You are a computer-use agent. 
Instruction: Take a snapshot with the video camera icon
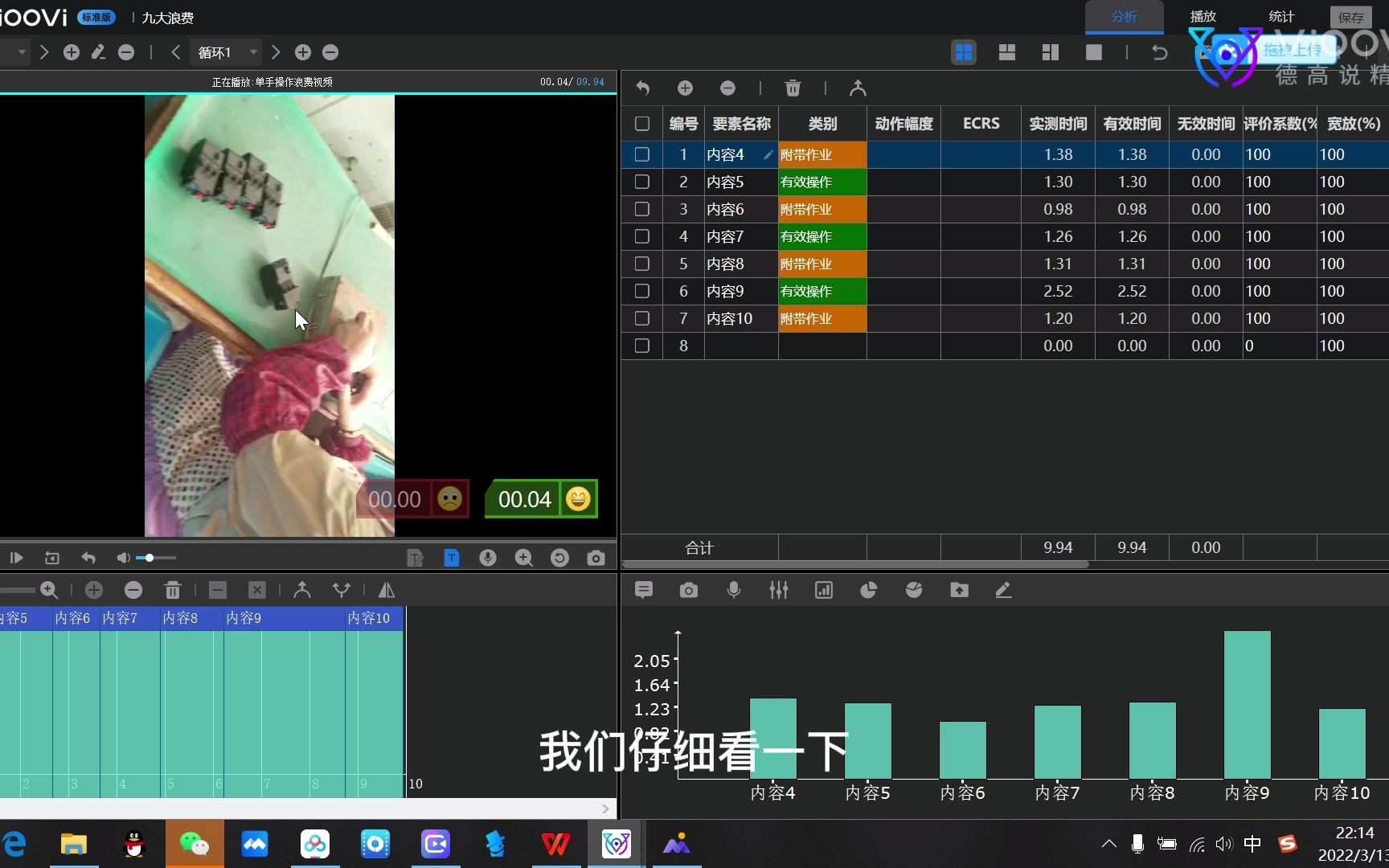pyautogui.click(x=596, y=558)
